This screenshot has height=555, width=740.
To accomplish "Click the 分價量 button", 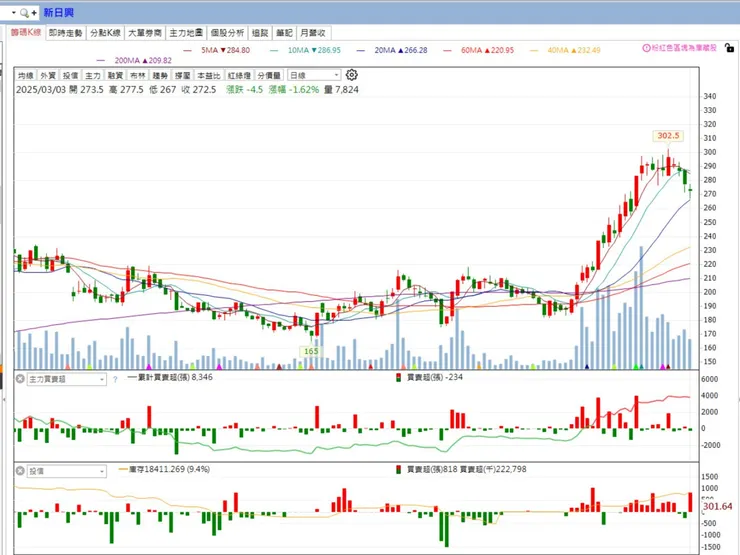I will (268, 75).
